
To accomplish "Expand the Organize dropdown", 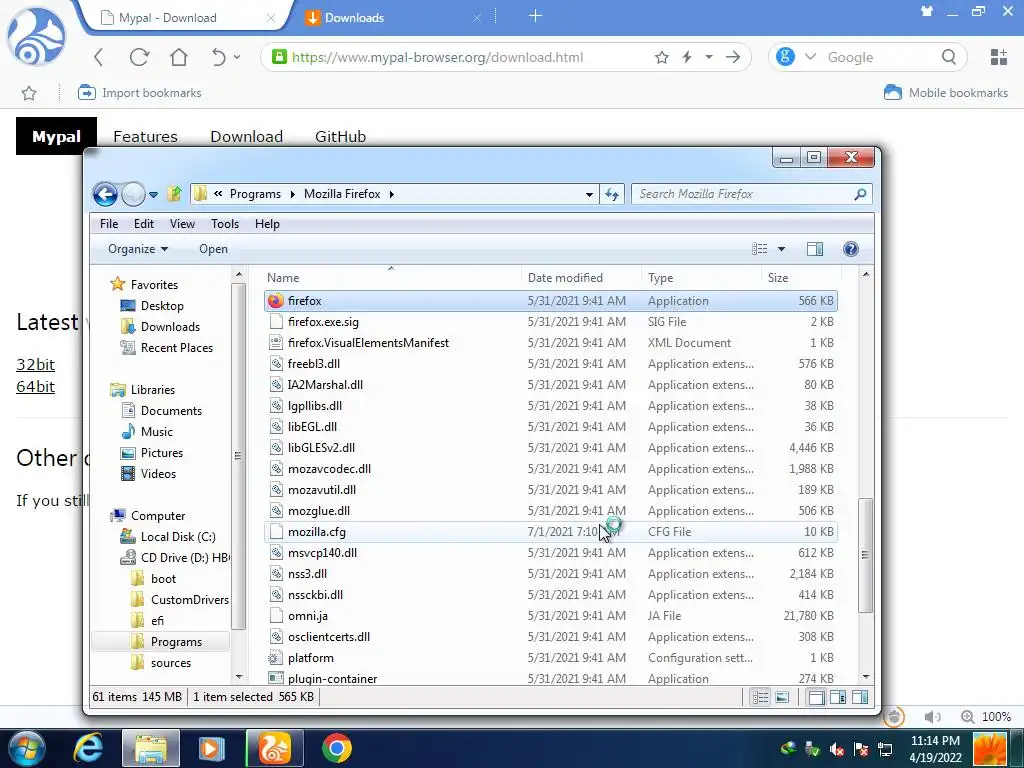I will pyautogui.click(x=138, y=249).
